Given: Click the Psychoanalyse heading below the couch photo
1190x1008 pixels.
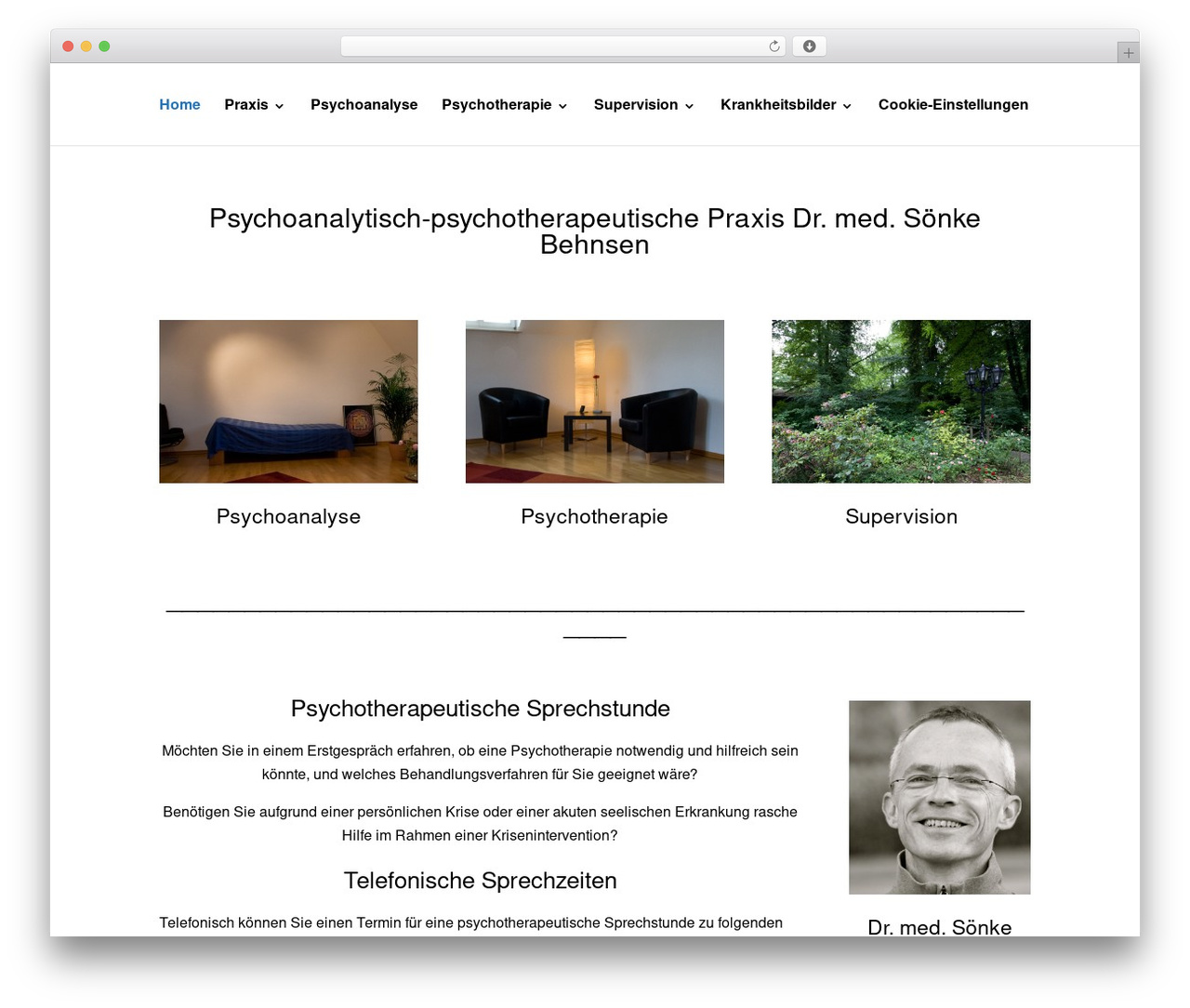Looking at the screenshot, I should [x=288, y=517].
